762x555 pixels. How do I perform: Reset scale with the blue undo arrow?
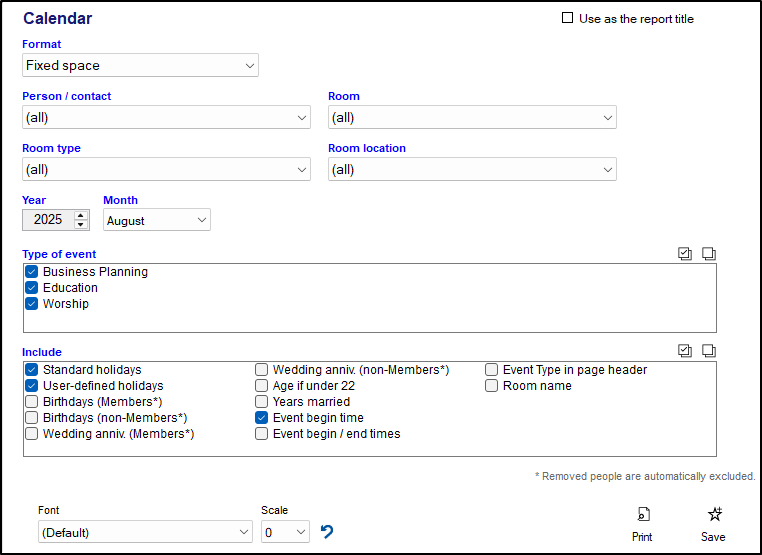(x=327, y=532)
